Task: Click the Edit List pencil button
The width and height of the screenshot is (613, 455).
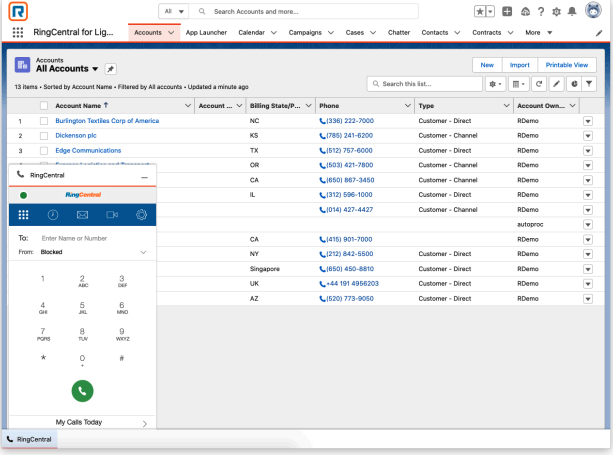Action: 556,84
